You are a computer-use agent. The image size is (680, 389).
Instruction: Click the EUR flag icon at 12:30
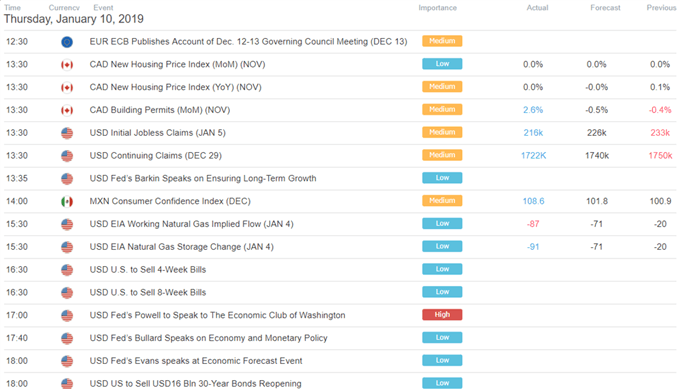67,42
